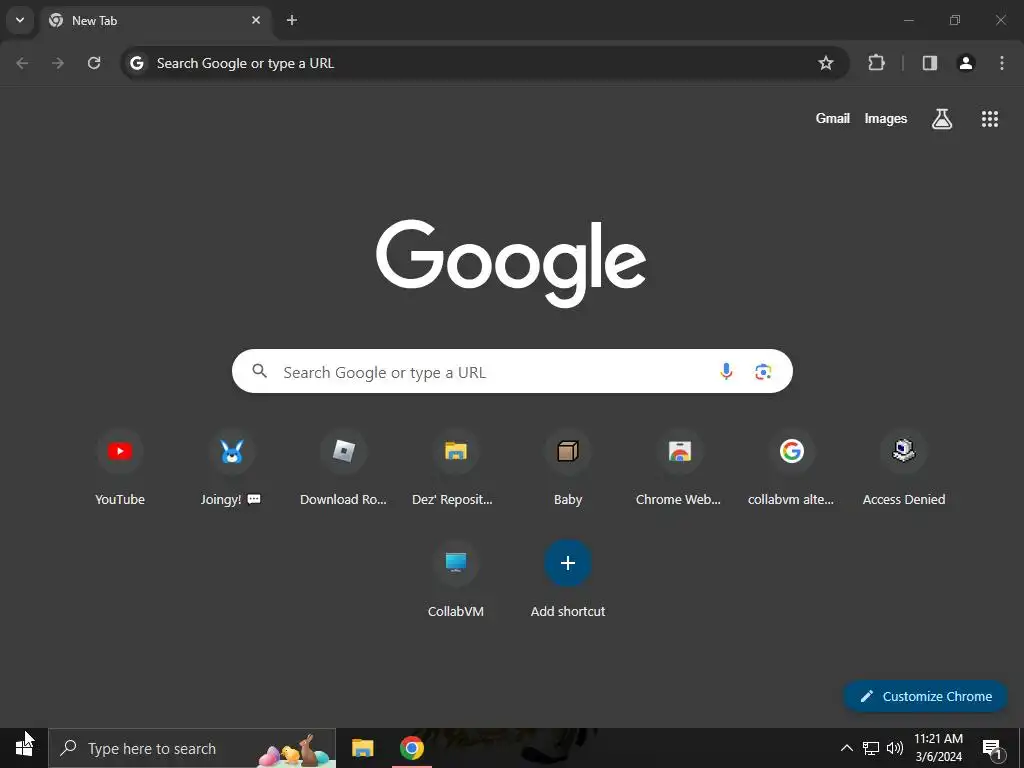Close the New Tab tab
This screenshot has height=768, width=1024.
point(256,20)
